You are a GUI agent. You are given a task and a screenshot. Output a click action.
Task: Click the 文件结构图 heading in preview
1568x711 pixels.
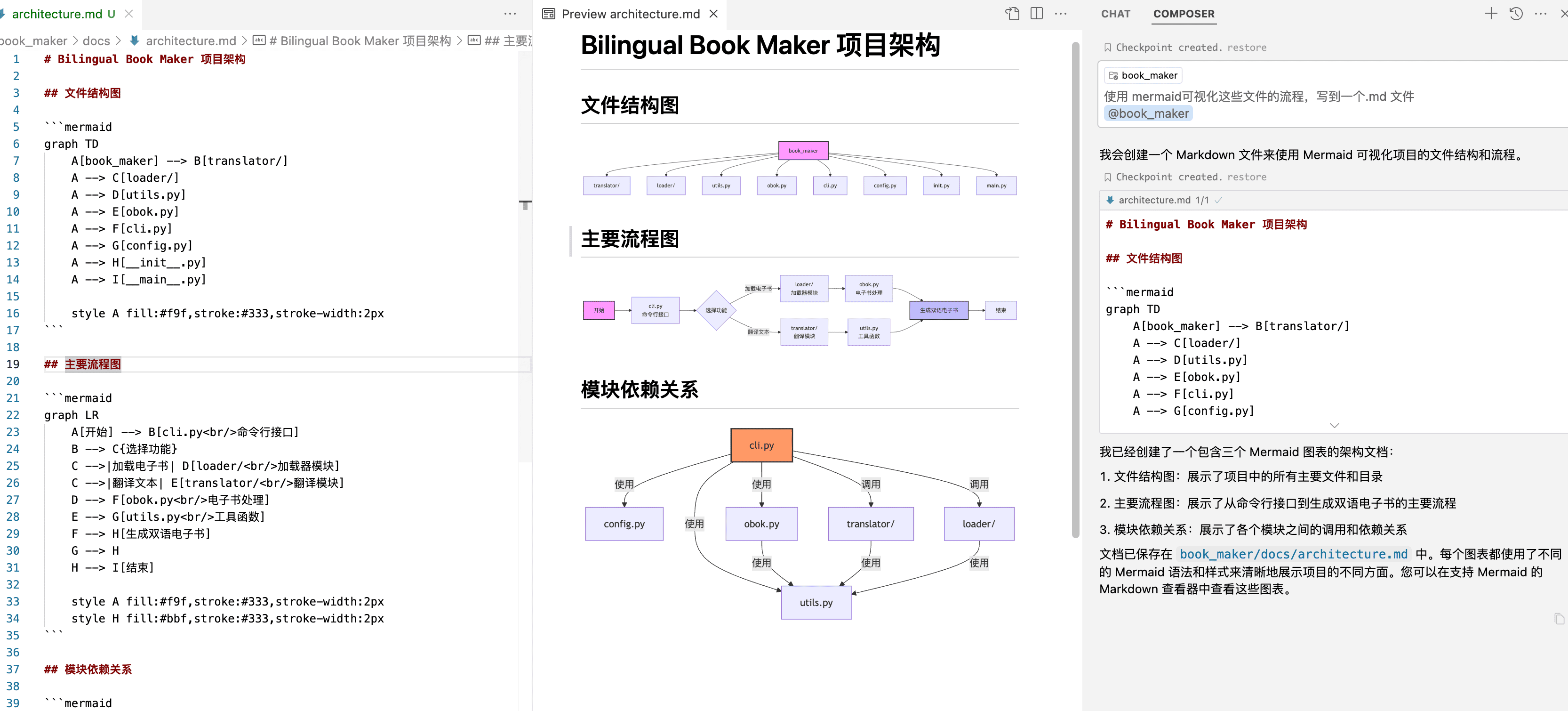tap(630, 105)
